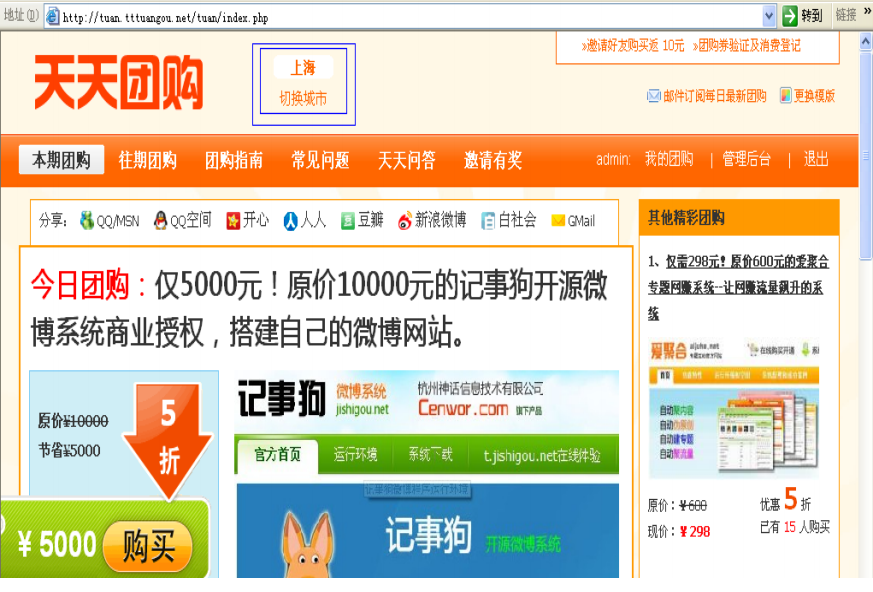This screenshot has height=592, width=873.
Task: Open 团购券验证及消费登记 link
Action: tap(747, 46)
